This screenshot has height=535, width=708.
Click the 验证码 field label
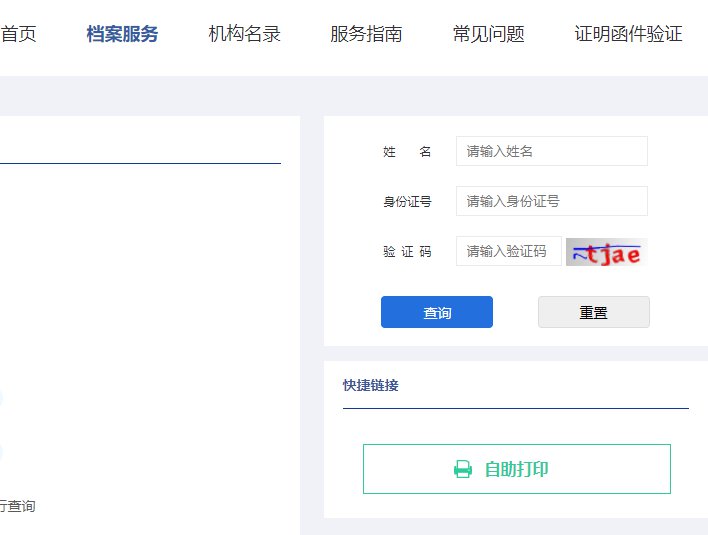pyautogui.click(x=406, y=252)
